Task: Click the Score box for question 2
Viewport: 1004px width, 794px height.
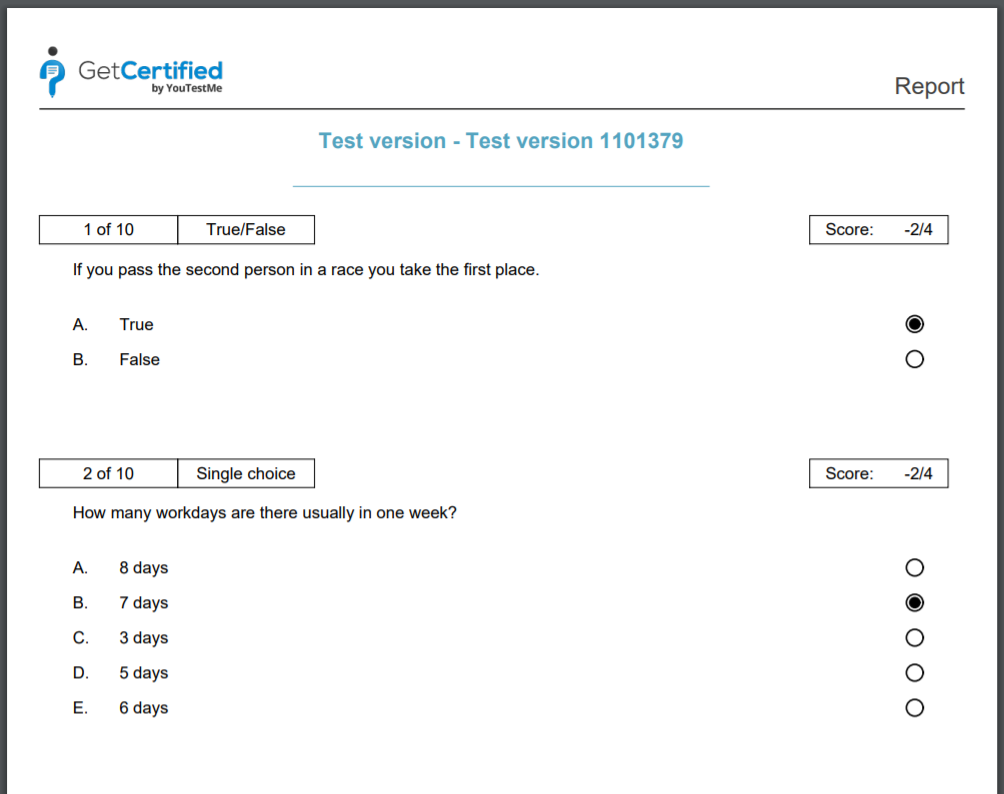Action: tap(878, 473)
